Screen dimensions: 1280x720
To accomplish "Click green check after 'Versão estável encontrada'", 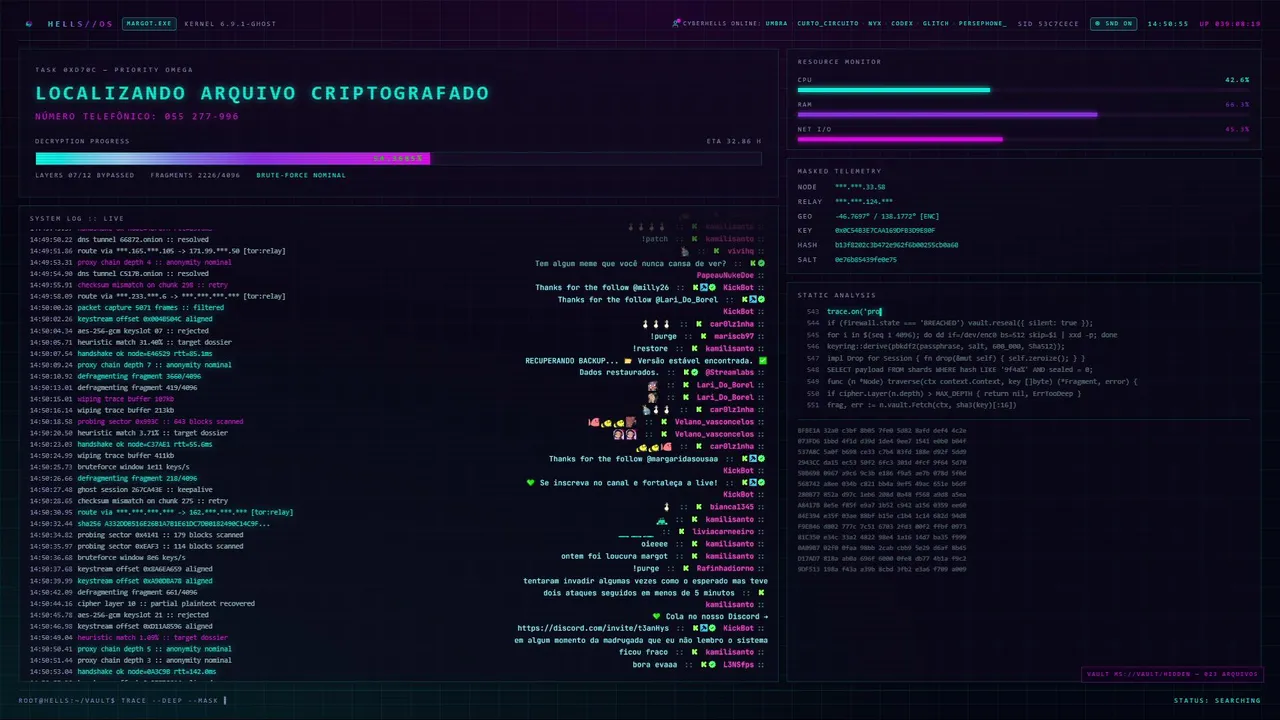I will point(763,360).
